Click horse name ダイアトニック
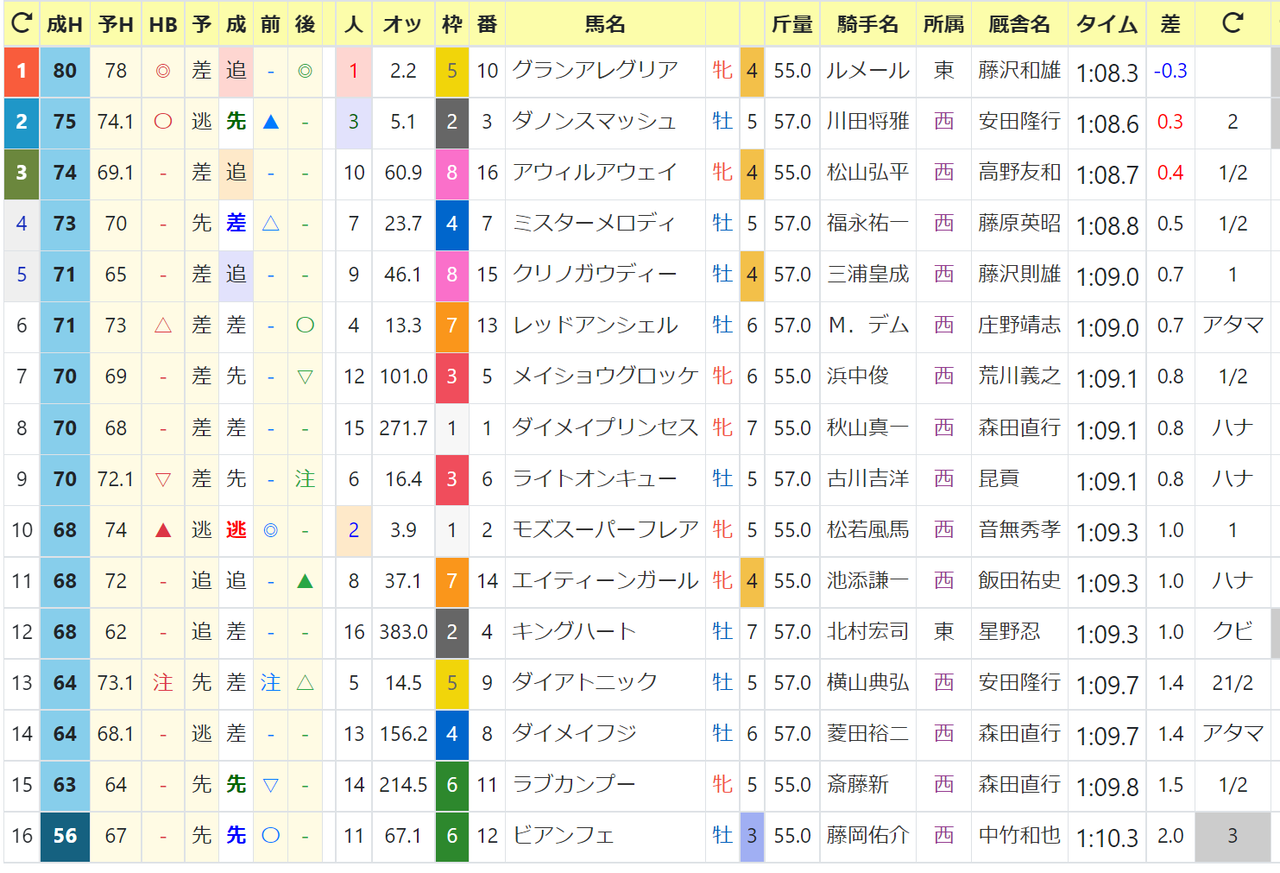1280x873 pixels. coord(584,682)
